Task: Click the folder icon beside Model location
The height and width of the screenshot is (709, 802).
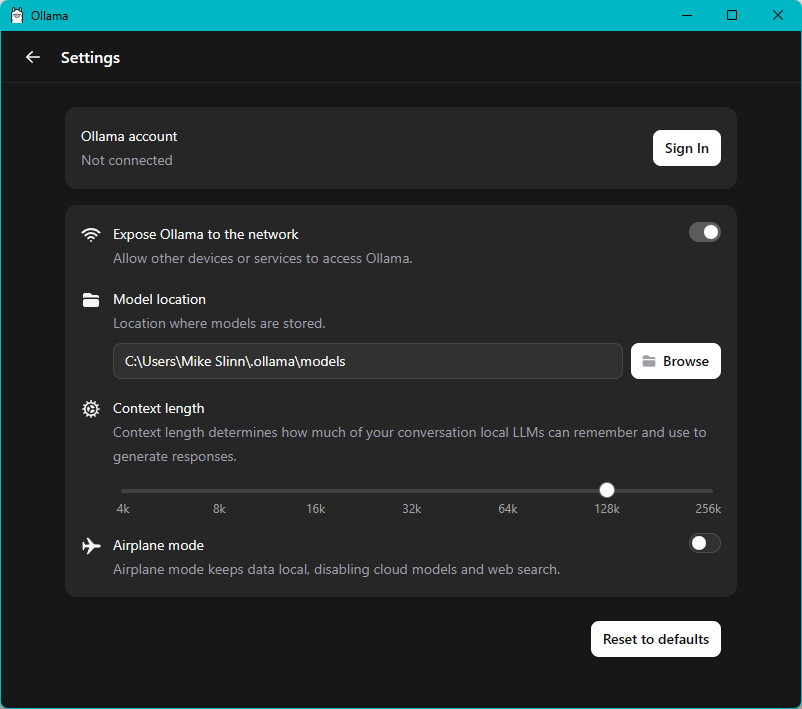Action: pyautogui.click(x=91, y=300)
